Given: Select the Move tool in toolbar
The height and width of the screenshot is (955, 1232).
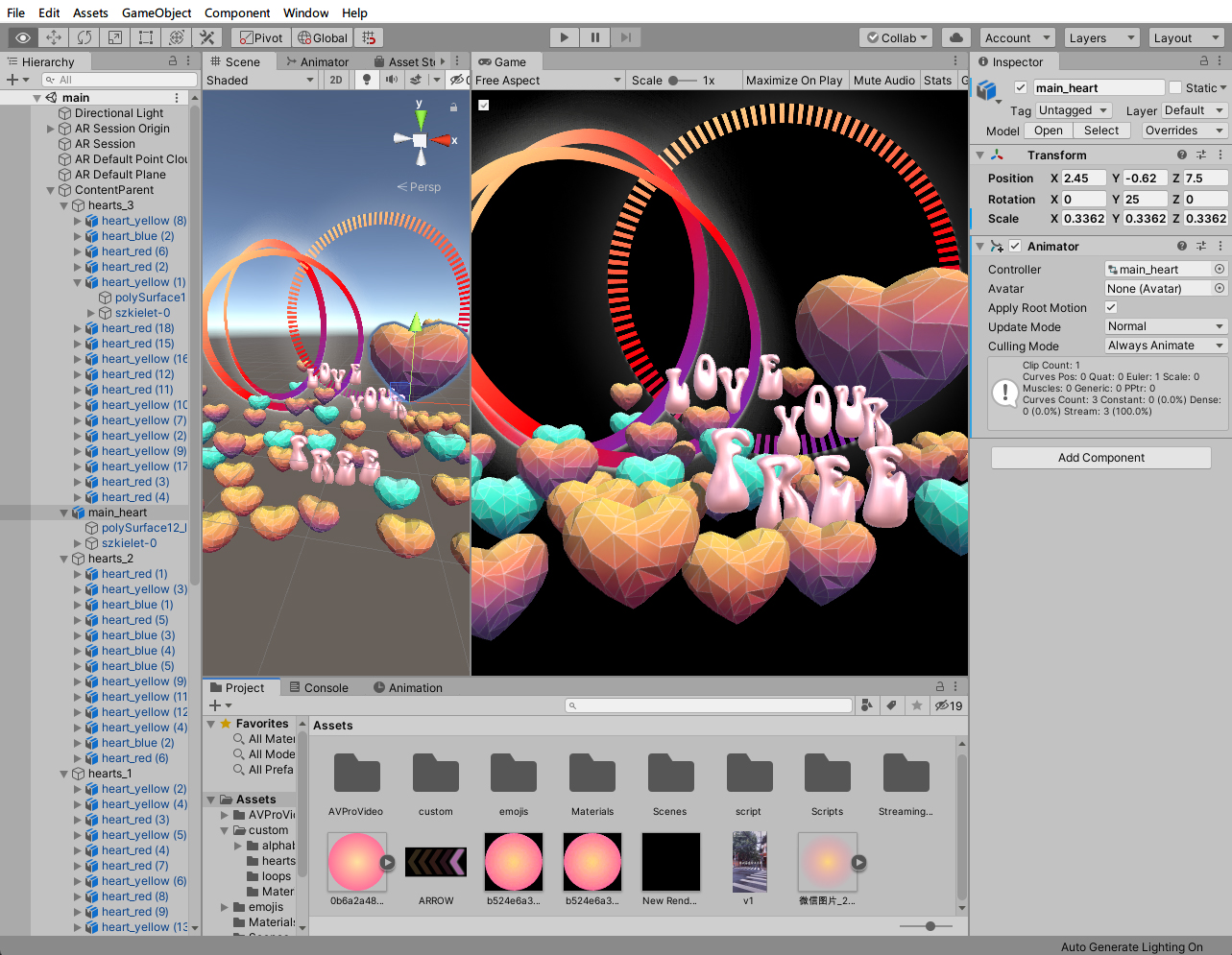Looking at the screenshot, I should [x=54, y=37].
